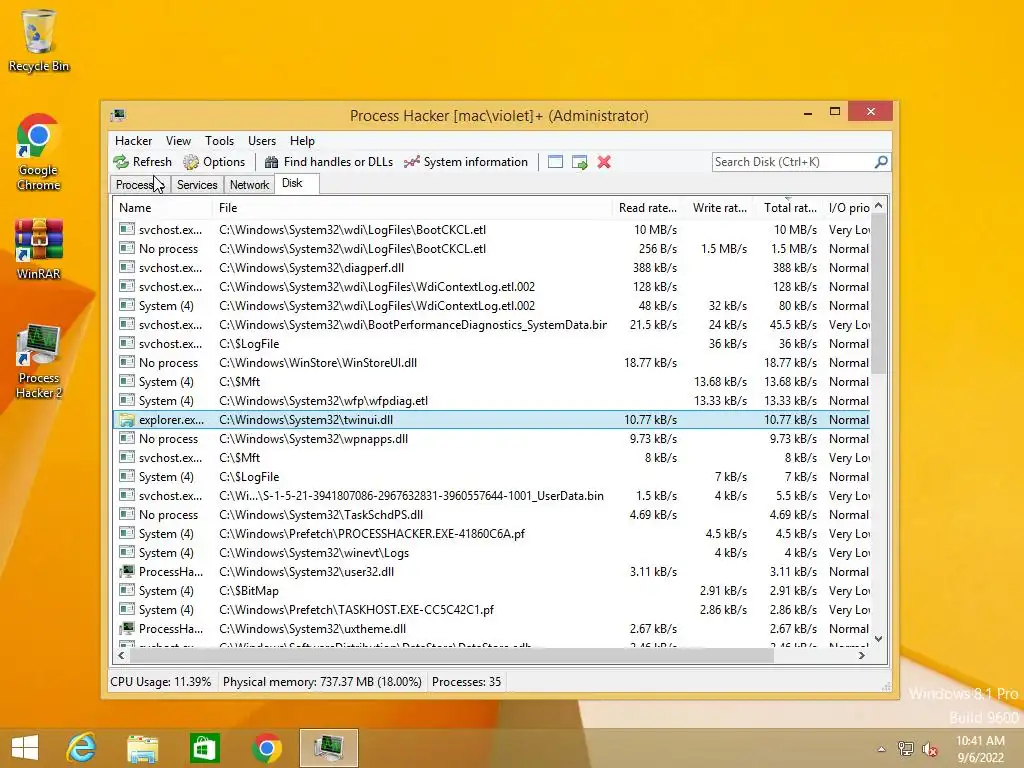Click Find window and thread icon
This screenshot has width=1024, height=768.
[x=579, y=162]
